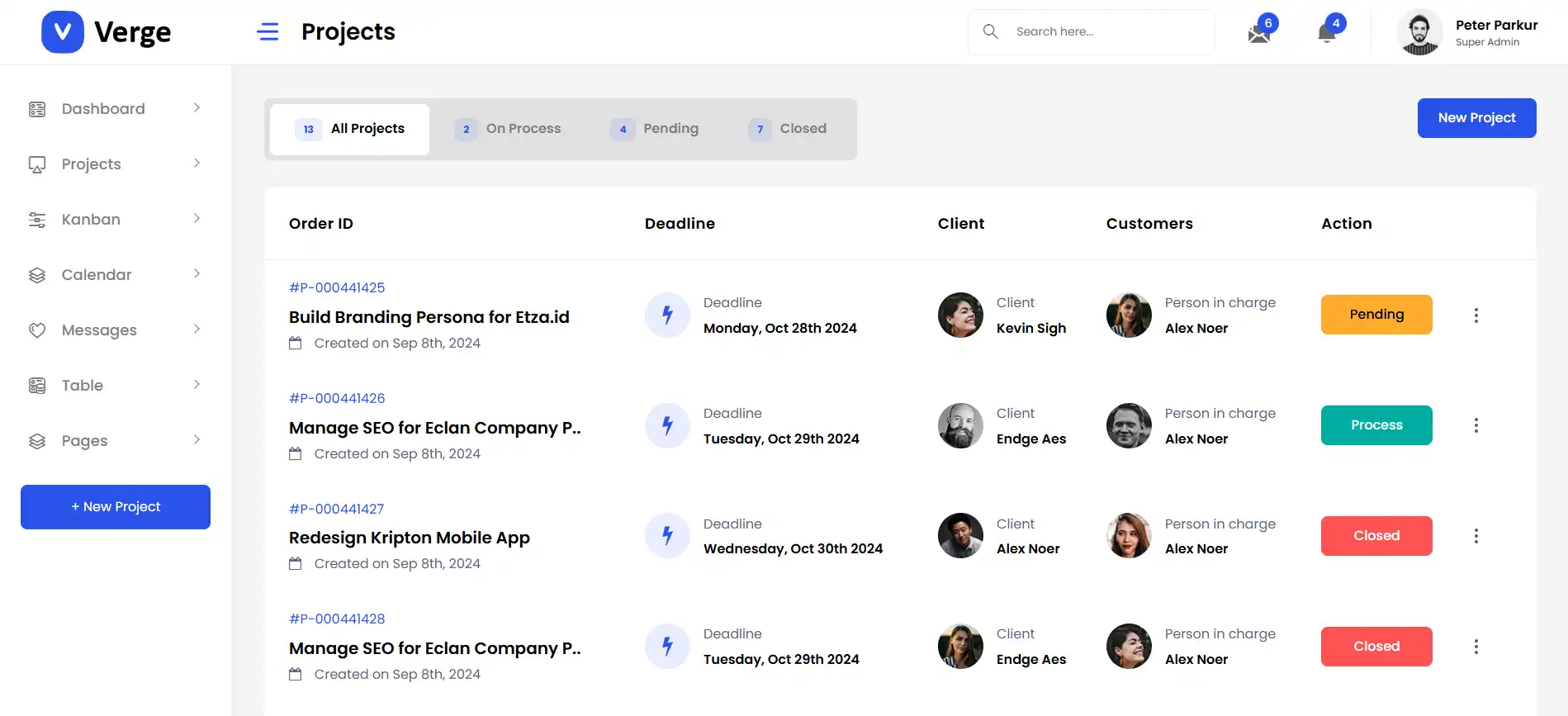Click the Calendar sidebar icon

coord(37,275)
